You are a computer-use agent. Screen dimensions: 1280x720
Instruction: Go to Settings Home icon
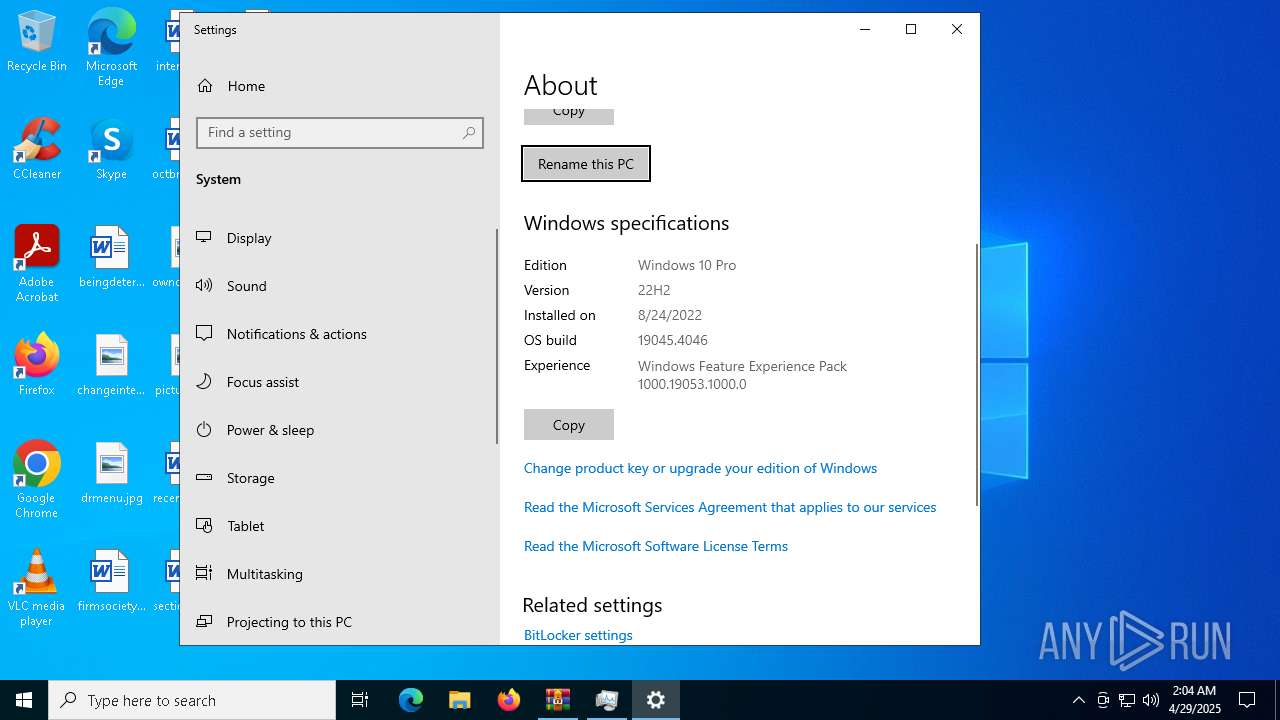click(205, 86)
